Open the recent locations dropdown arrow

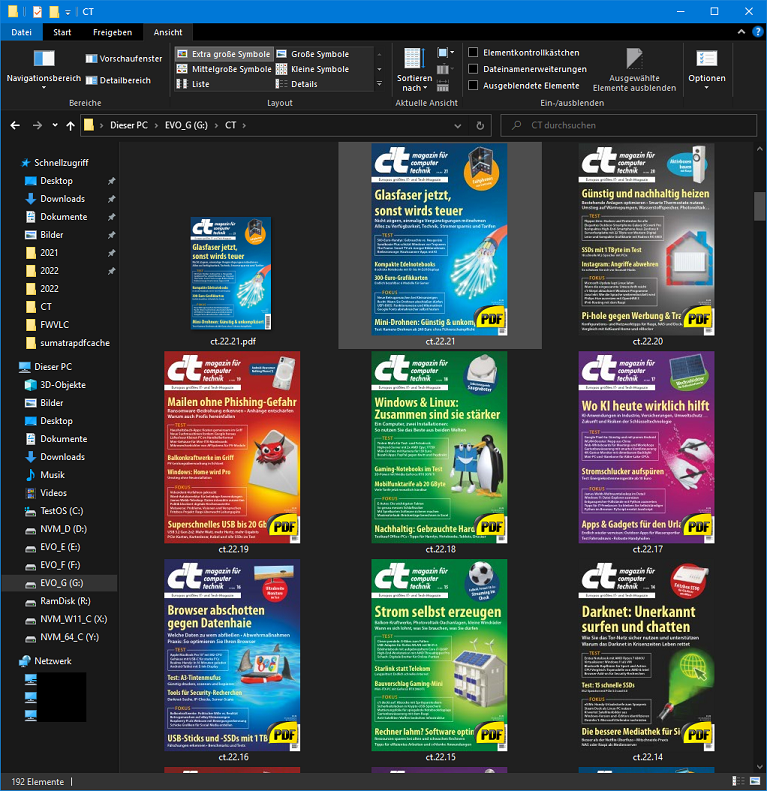[x=54, y=126]
